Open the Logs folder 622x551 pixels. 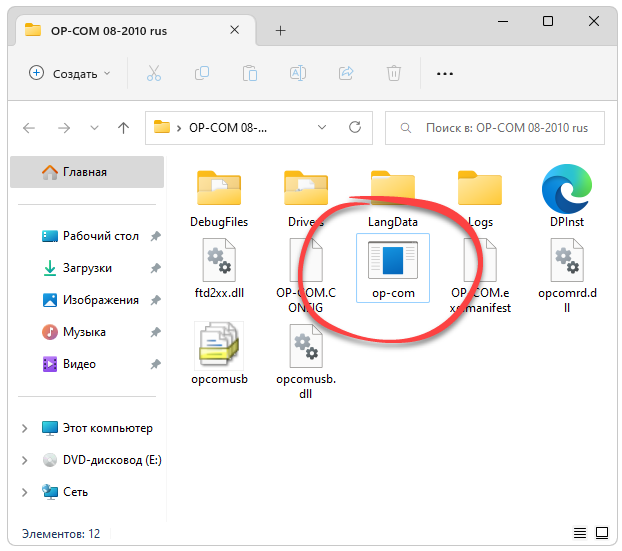tap(480, 200)
